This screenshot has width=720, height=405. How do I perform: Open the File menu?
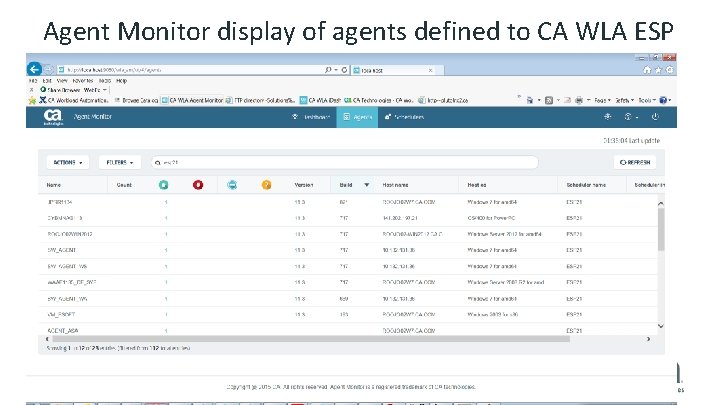pos(33,81)
